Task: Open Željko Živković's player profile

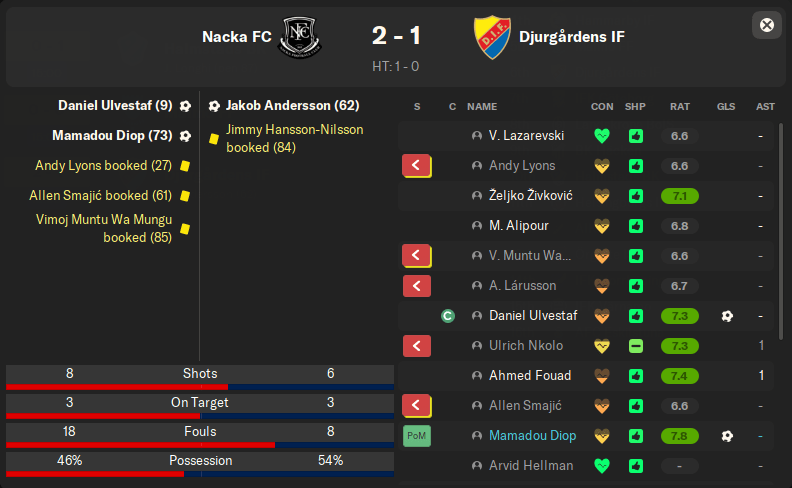Action: (x=530, y=196)
